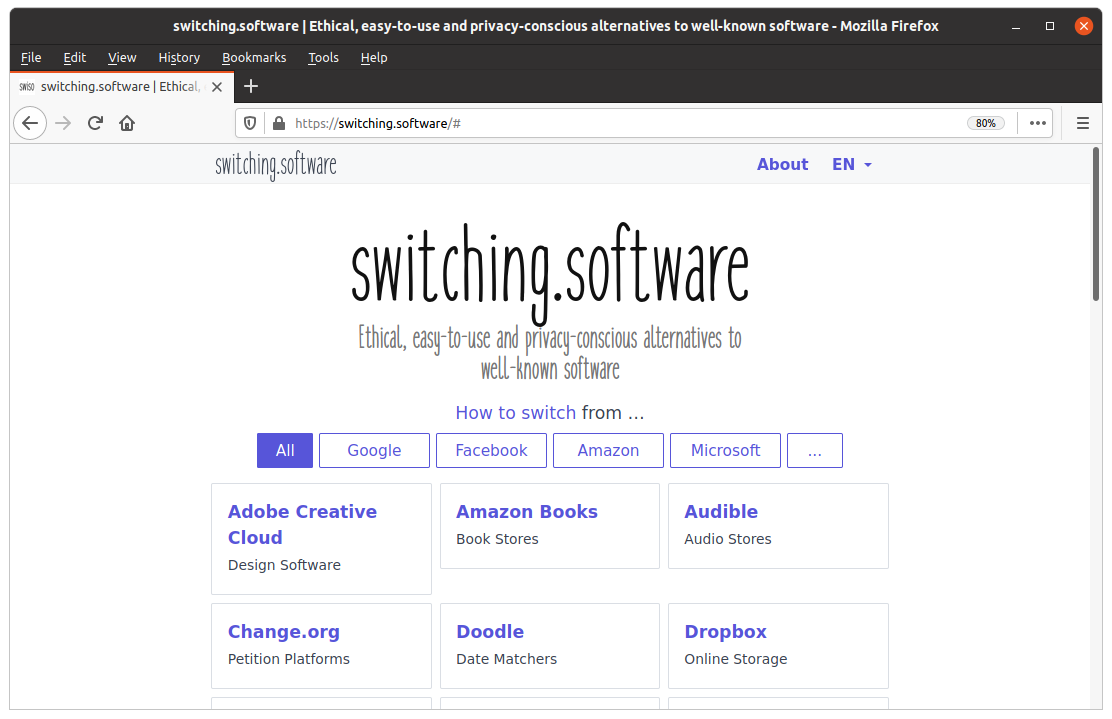Image resolution: width=1112 pixels, height=719 pixels.
Task: Filter alternatives by Google
Action: pos(374,450)
